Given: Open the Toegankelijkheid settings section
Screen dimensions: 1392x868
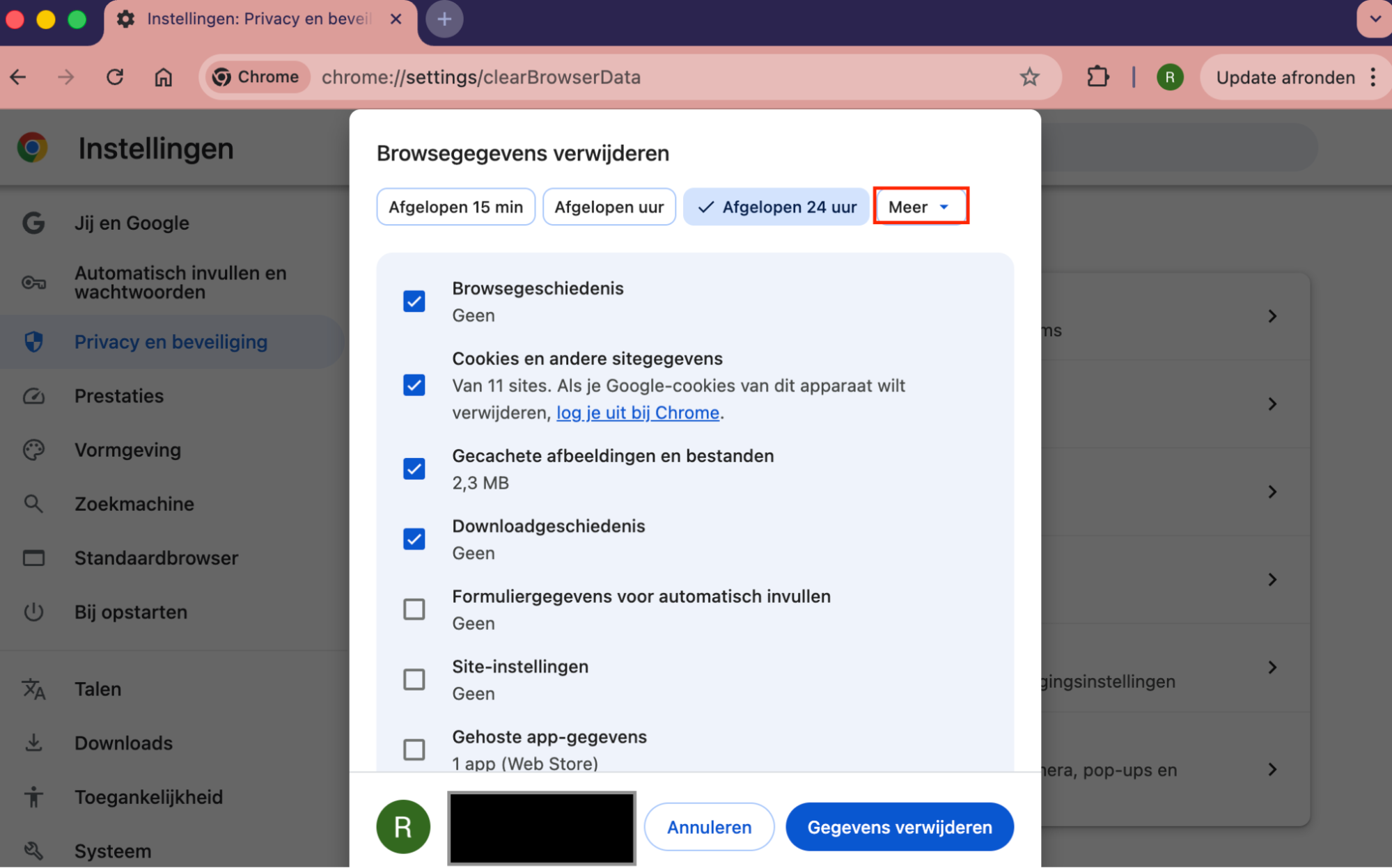Looking at the screenshot, I should click(173, 797).
